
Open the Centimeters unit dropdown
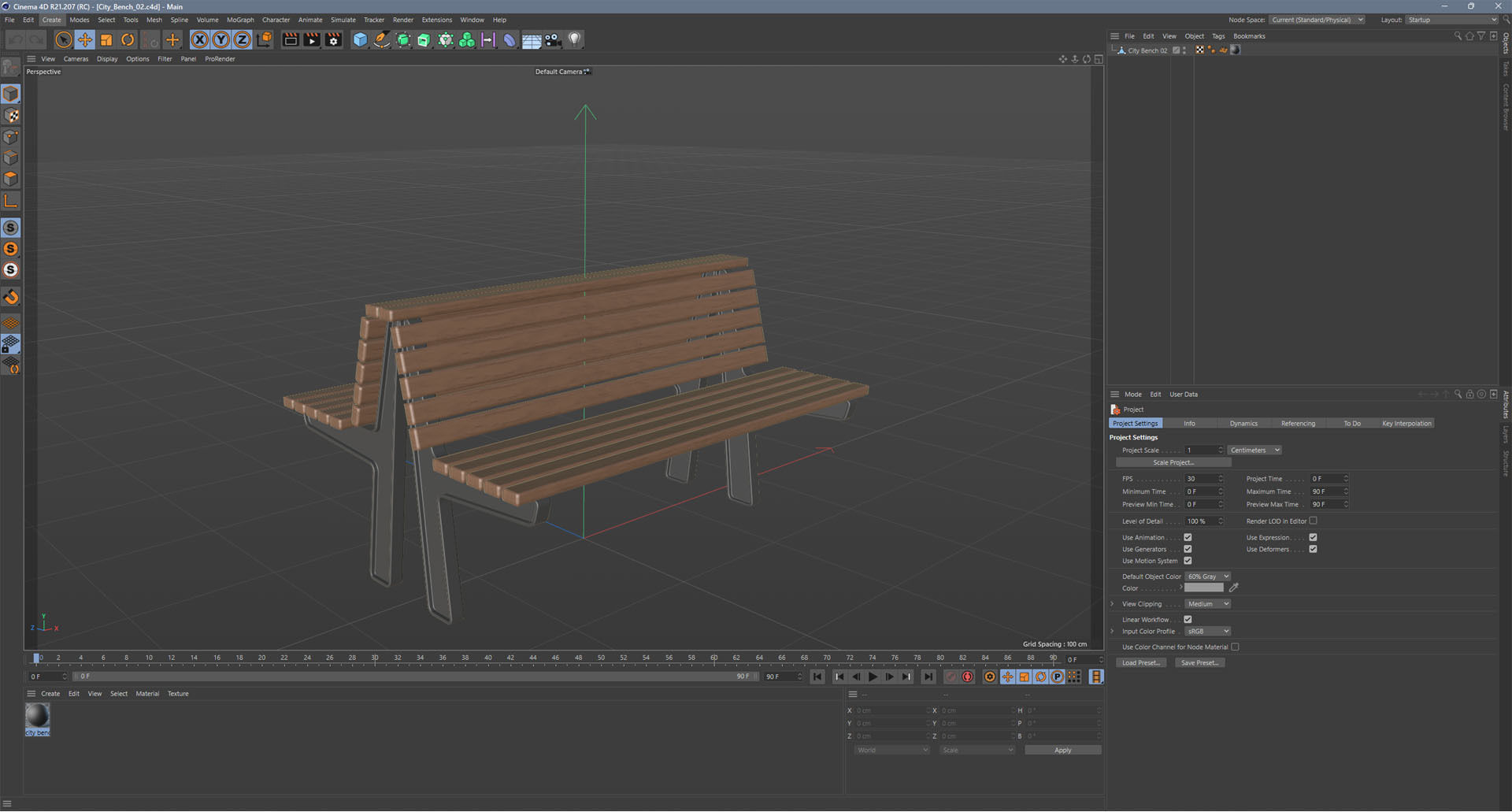[1254, 450]
